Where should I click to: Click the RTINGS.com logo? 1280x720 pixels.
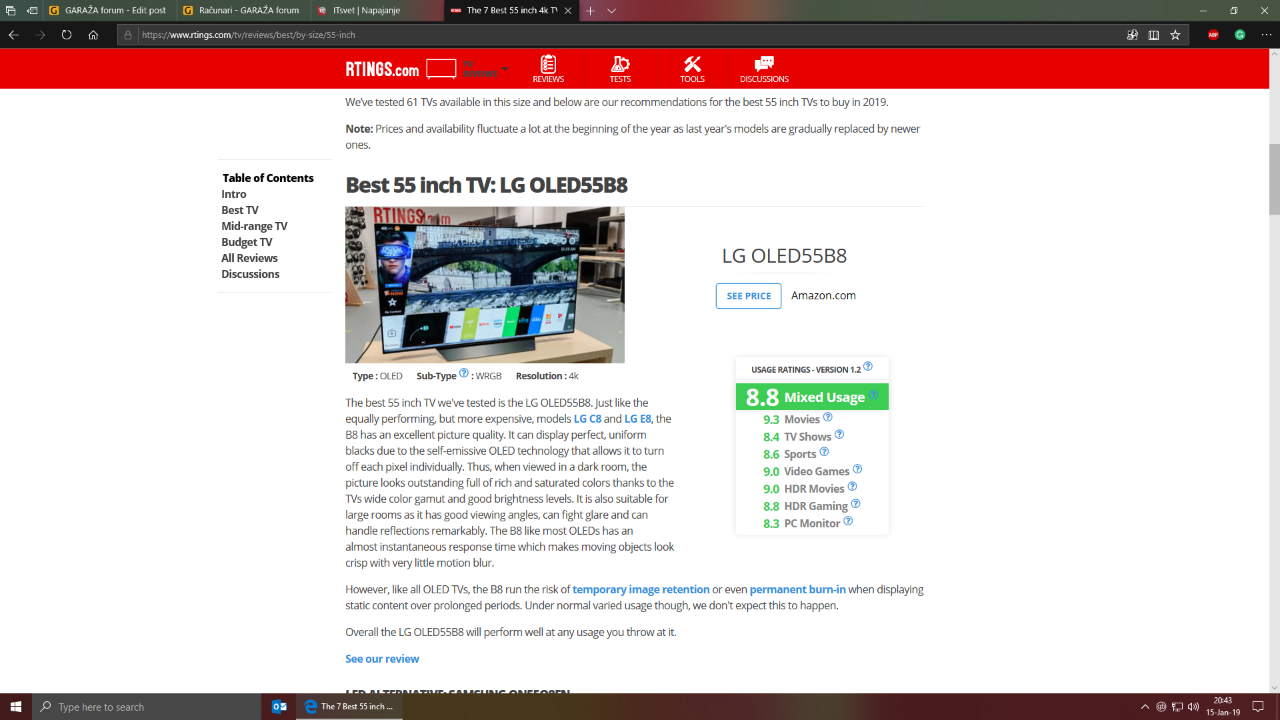click(382, 70)
